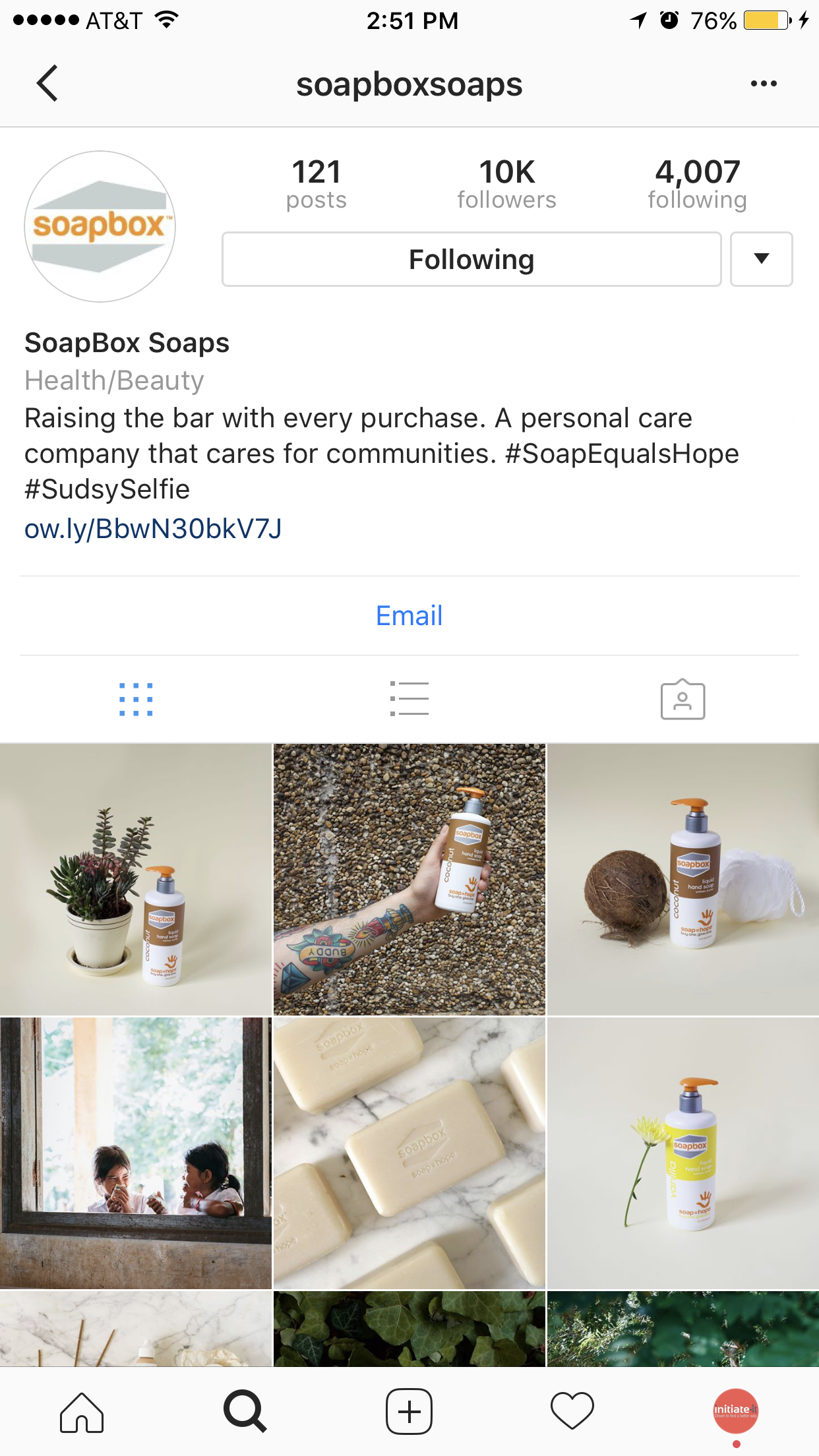
Task: Open the Search magnifier tab
Action: [x=245, y=1412]
